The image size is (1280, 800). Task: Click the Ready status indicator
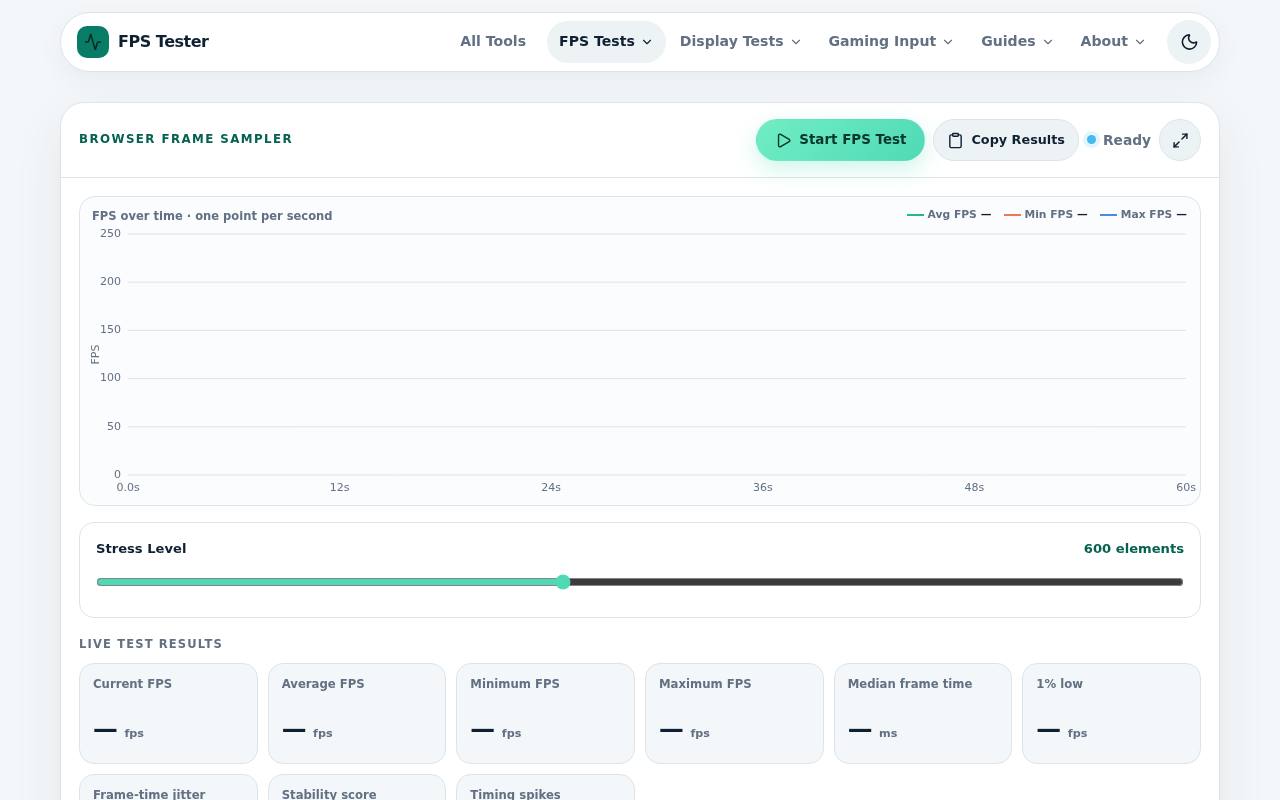point(1118,140)
